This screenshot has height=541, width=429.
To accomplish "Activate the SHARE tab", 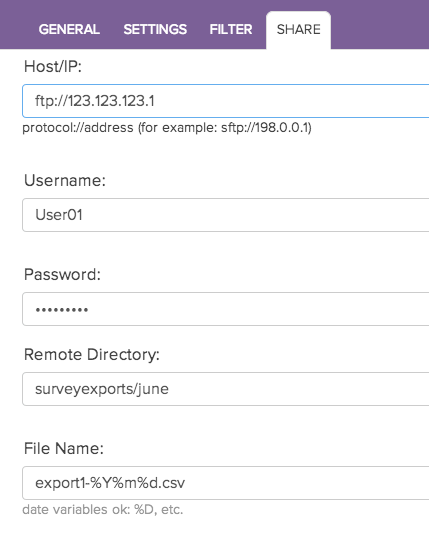I will (299, 30).
